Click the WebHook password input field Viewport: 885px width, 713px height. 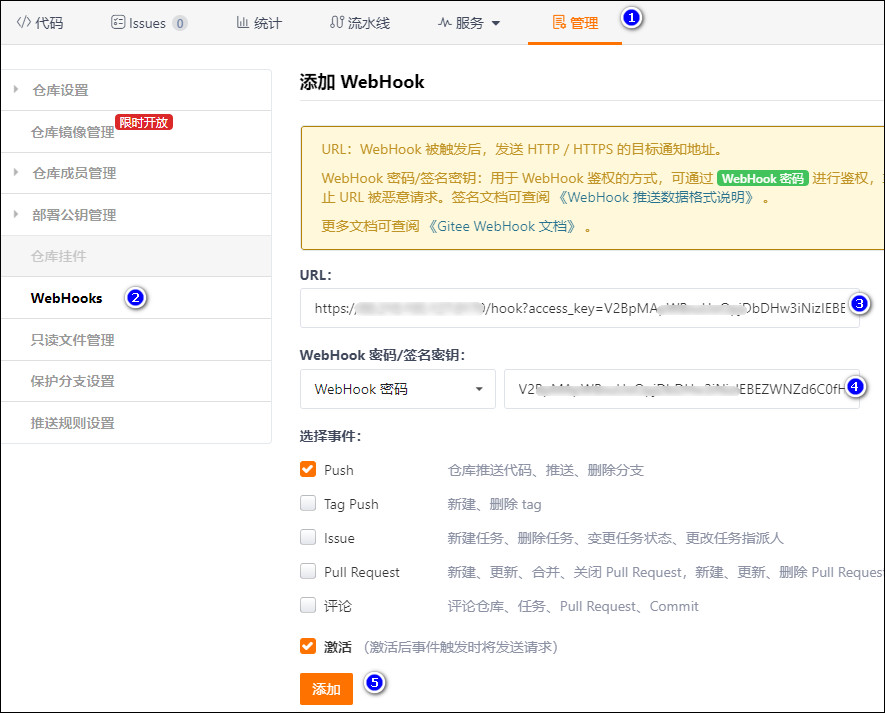click(682, 389)
